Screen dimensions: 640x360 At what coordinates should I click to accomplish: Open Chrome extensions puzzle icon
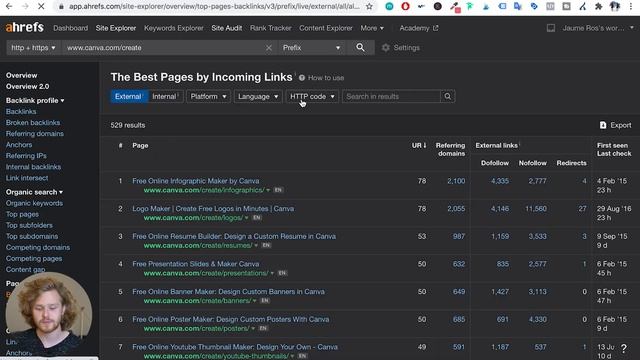(598, 7)
